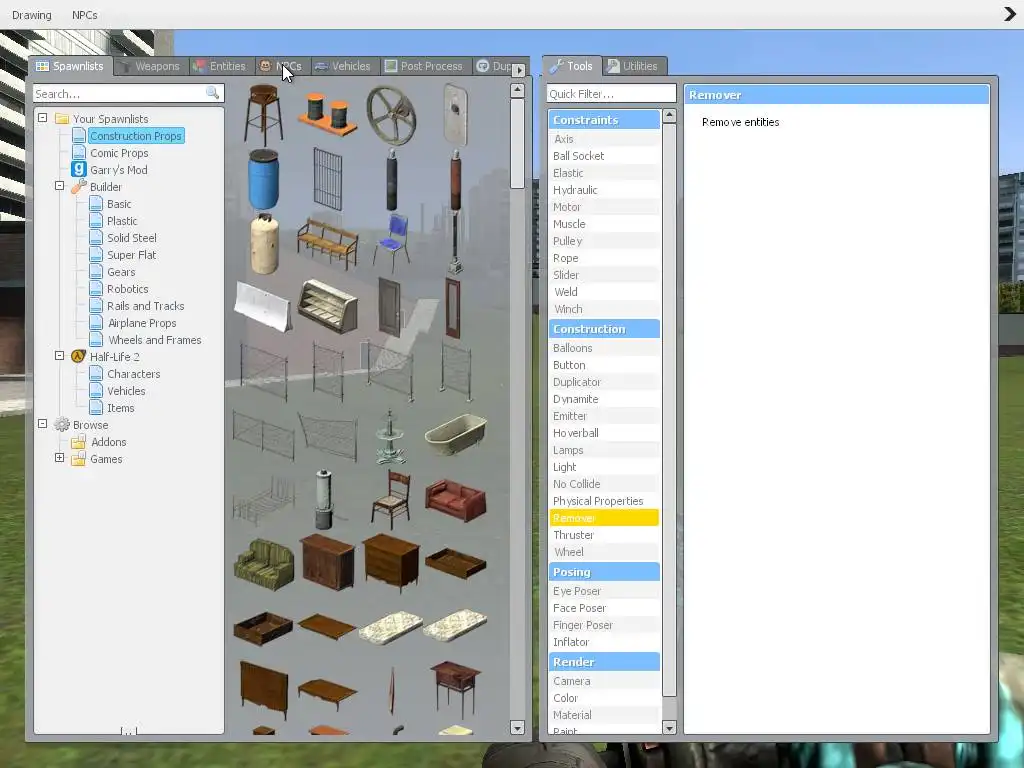This screenshot has height=768, width=1024.
Task: Collapse the Posing tool category header
Action: [x=604, y=571]
